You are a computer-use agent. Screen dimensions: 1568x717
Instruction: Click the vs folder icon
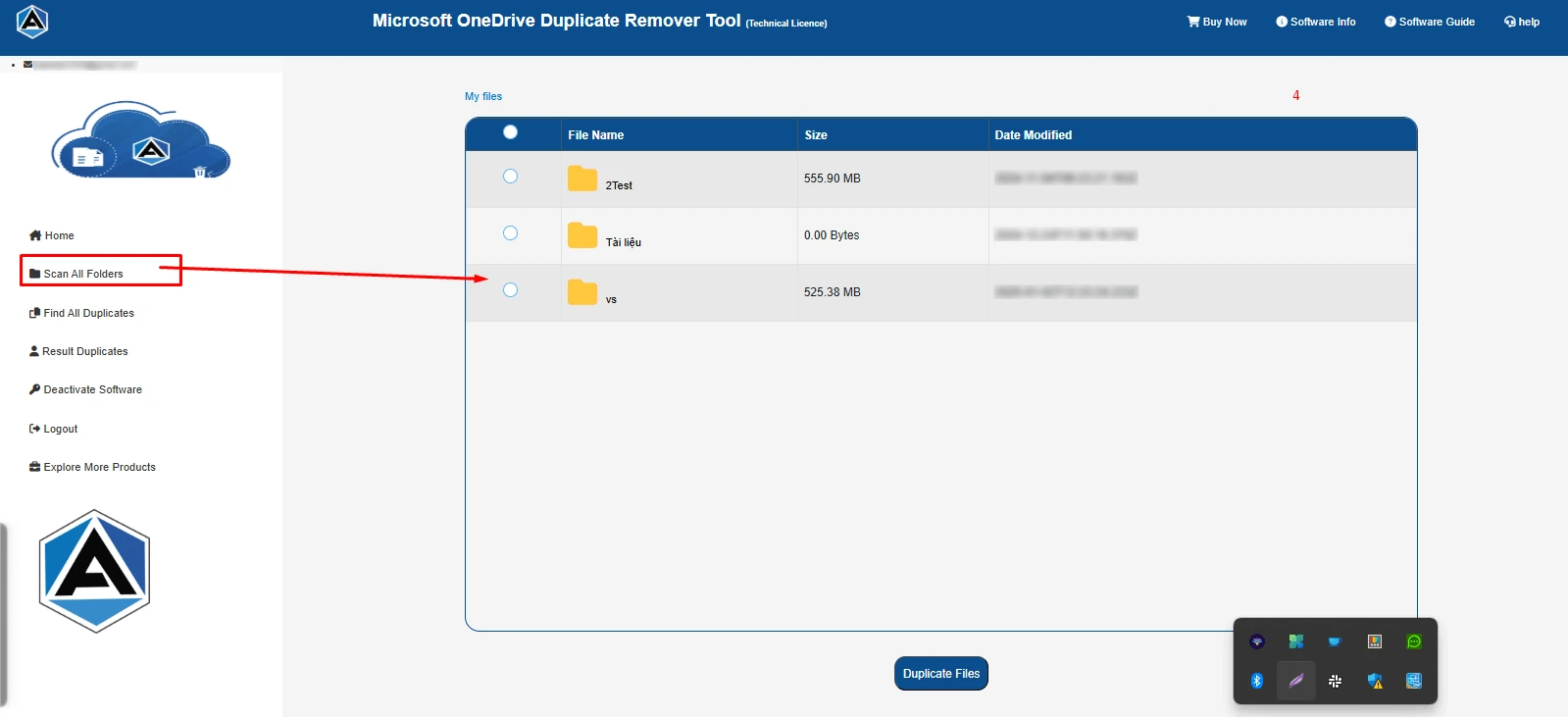[x=582, y=292]
